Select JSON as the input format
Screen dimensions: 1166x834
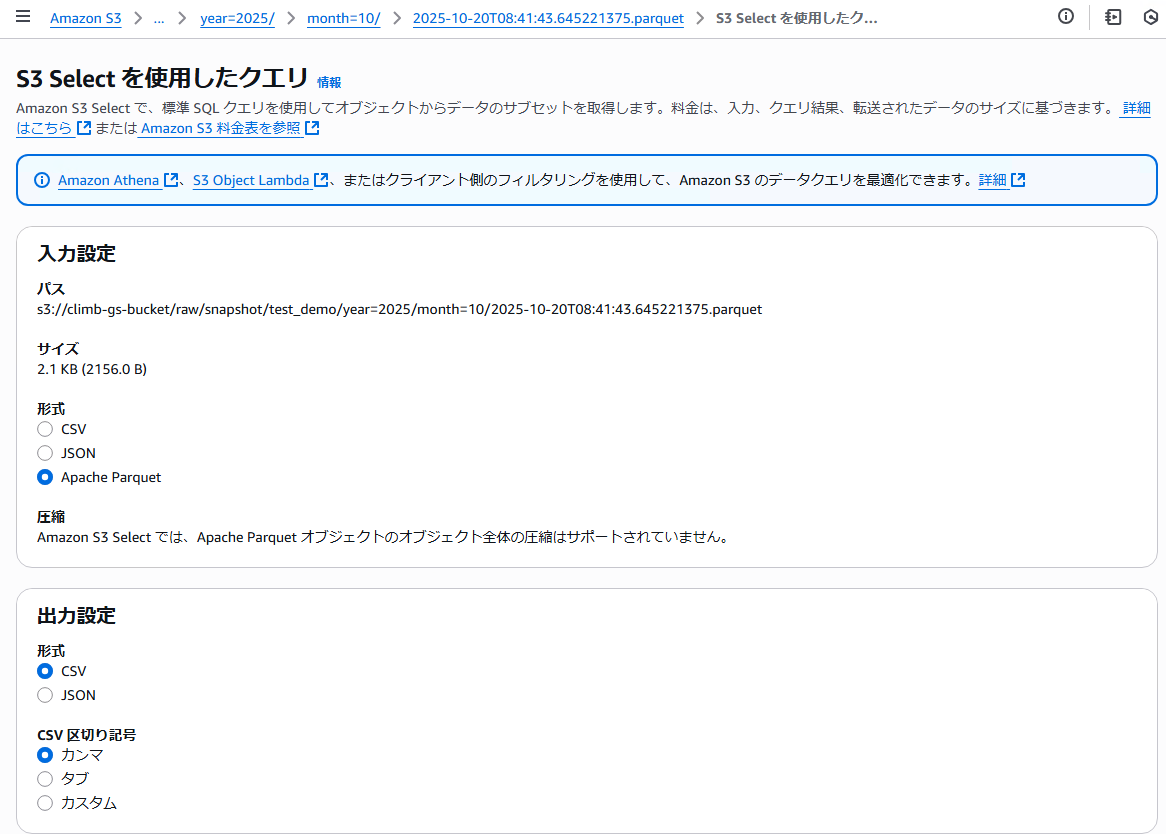pyautogui.click(x=45, y=453)
